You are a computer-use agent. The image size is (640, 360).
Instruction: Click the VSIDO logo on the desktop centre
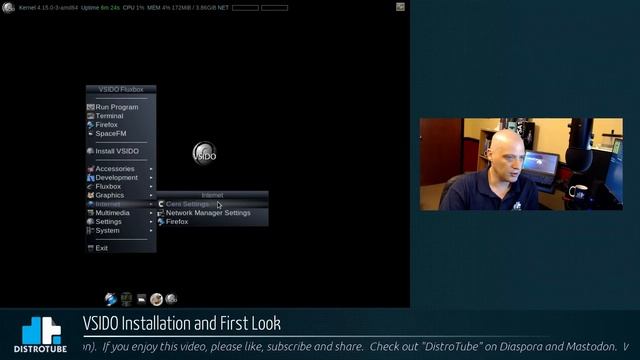[x=204, y=153]
